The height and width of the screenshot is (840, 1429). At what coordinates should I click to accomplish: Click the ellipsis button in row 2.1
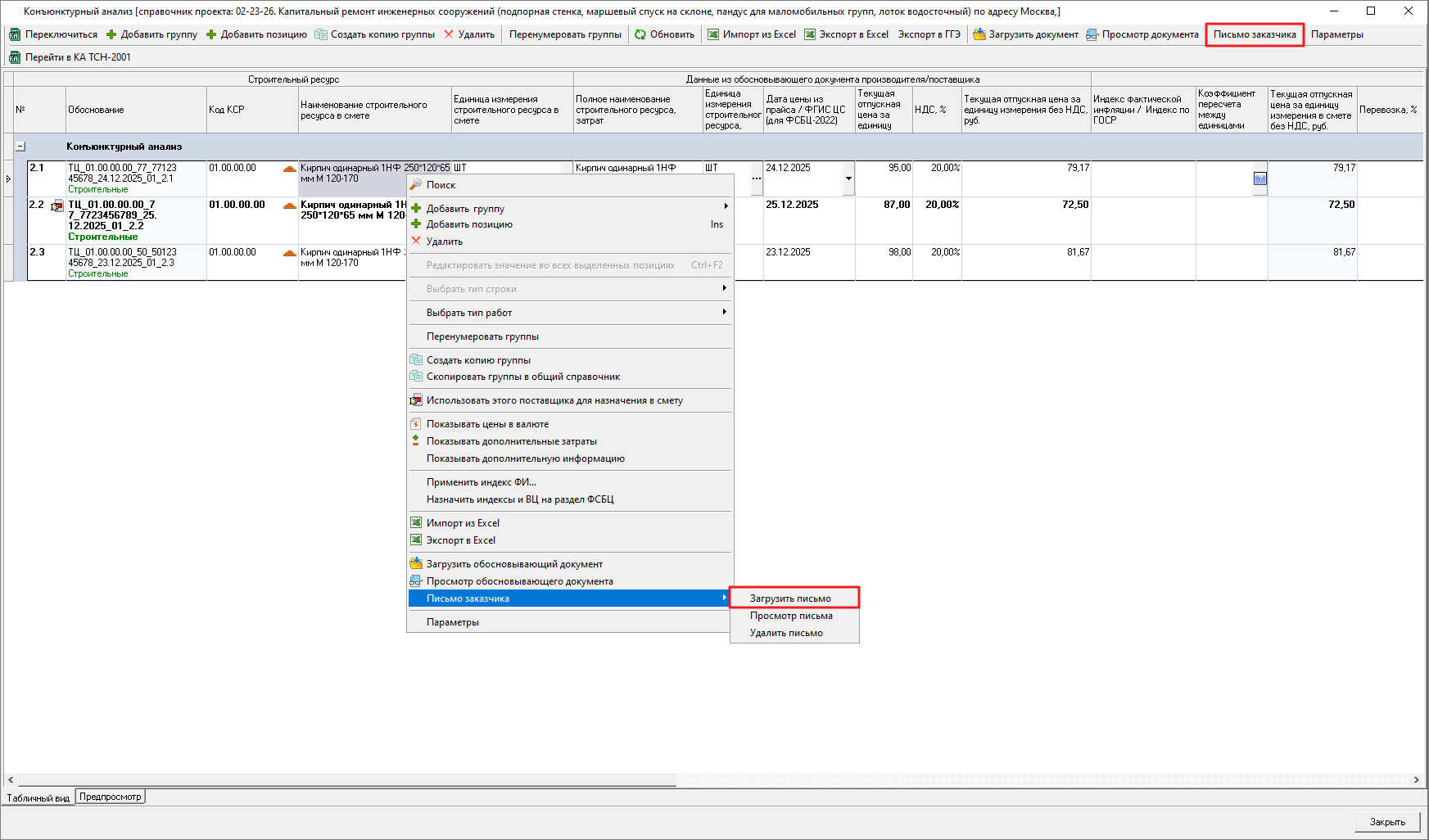click(756, 178)
